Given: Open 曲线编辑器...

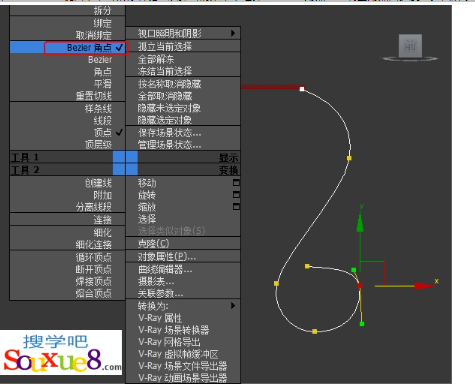Looking at the screenshot, I should [183, 269].
